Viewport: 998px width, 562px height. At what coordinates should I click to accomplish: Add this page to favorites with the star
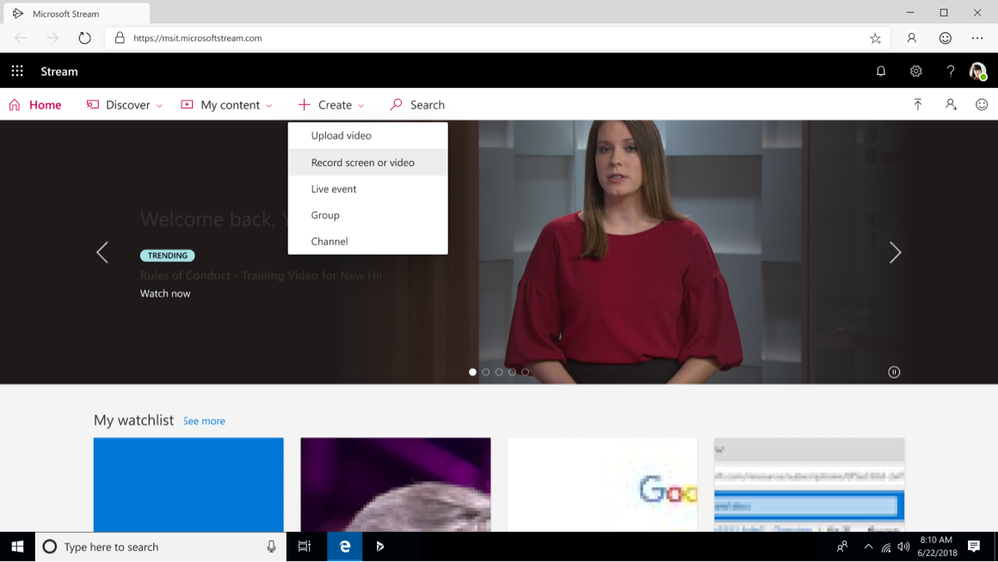point(875,38)
